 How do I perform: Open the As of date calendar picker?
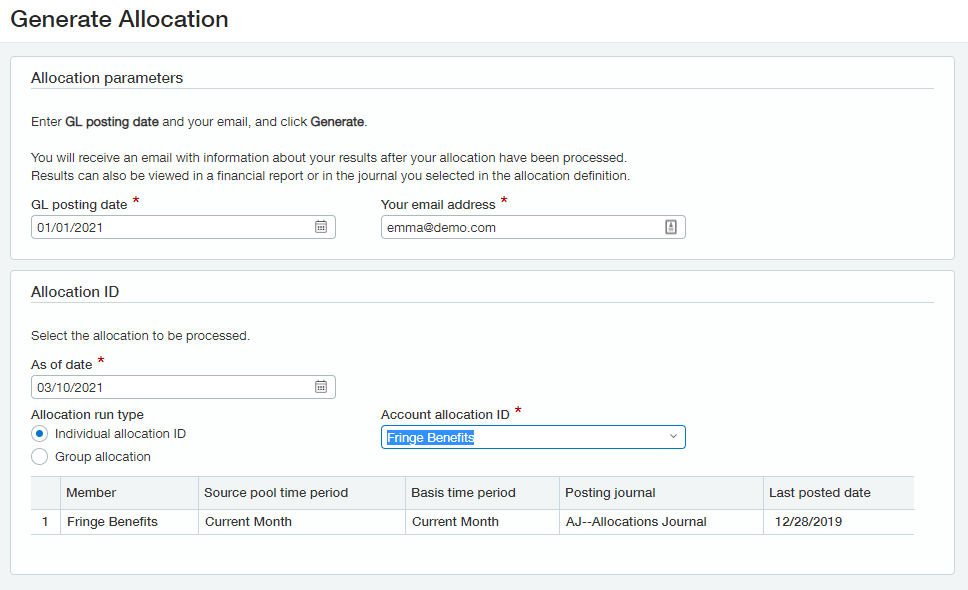(322, 387)
